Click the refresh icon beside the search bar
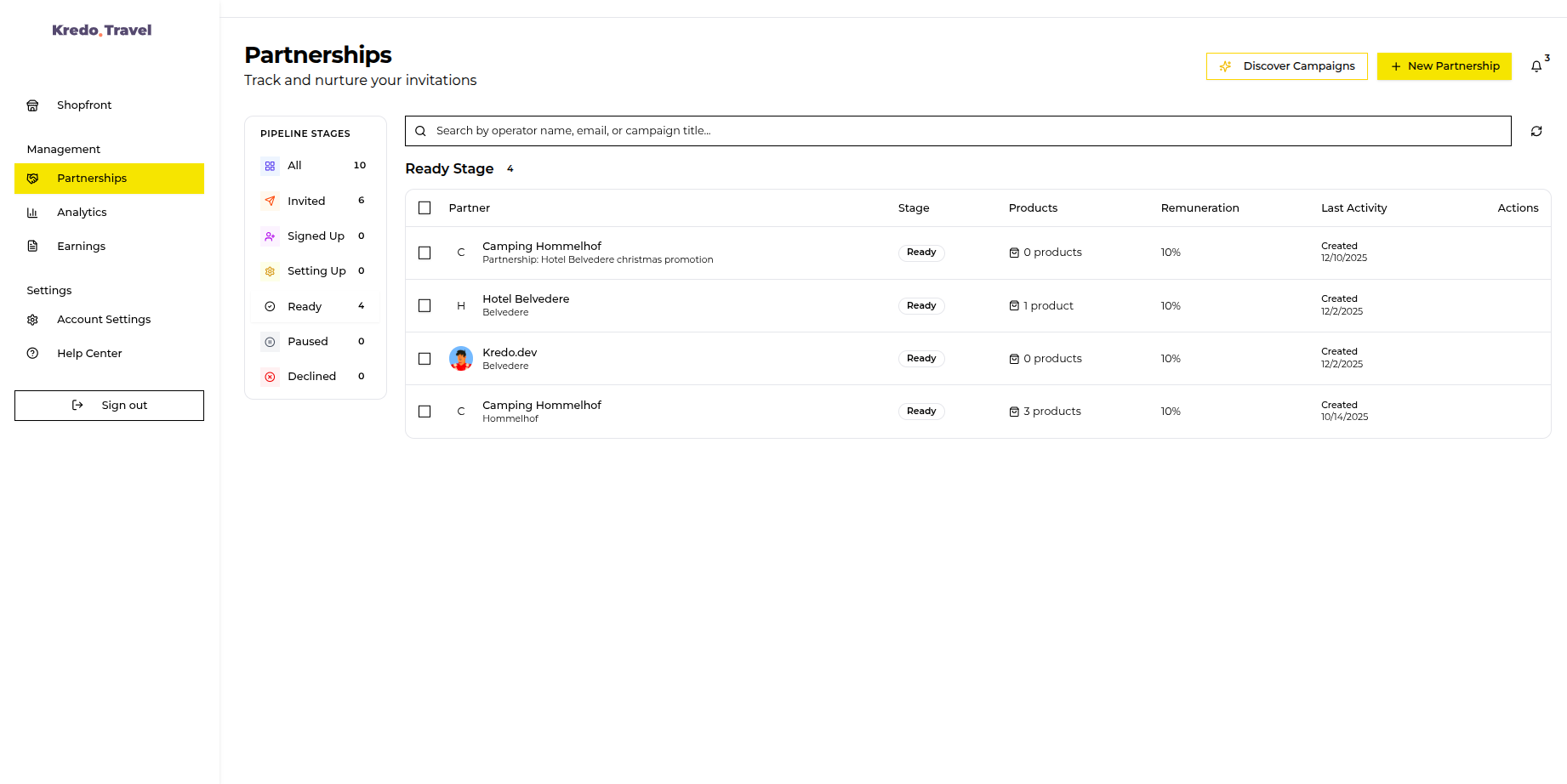Screen dimensions: 1567x784 click(1536, 131)
